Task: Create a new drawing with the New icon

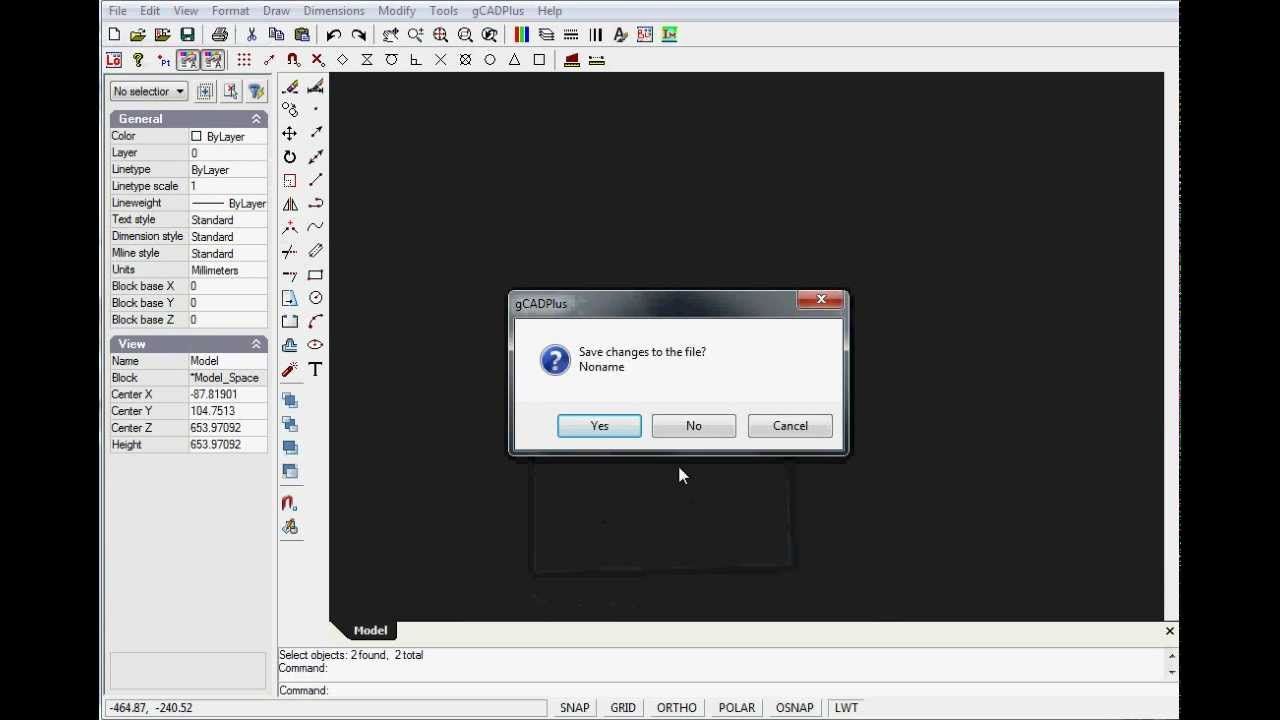Action: 114,35
